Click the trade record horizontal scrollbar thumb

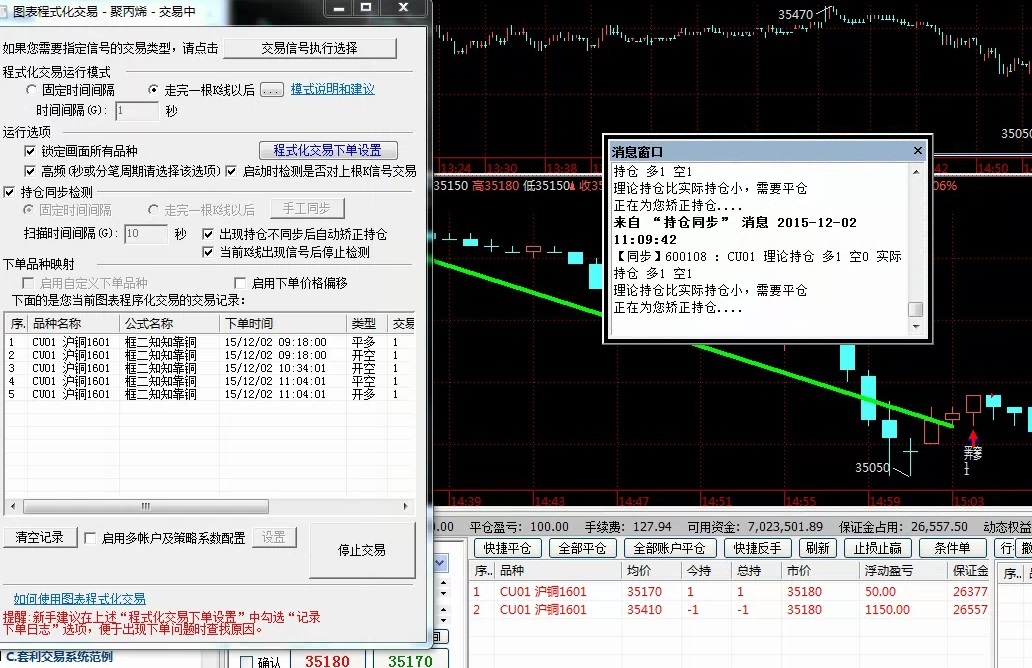(x=145, y=506)
